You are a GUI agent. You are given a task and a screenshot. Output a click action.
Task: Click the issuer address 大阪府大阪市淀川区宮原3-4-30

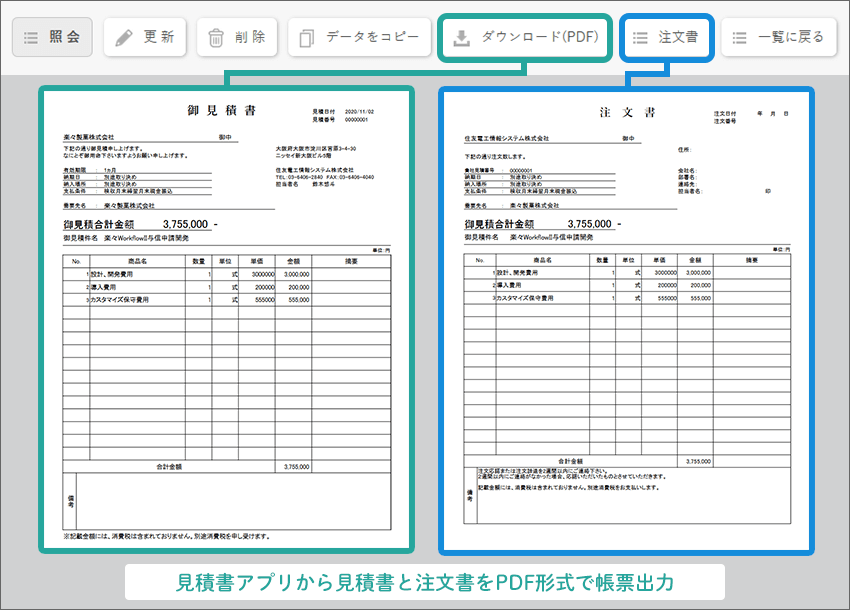click(315, 148)
